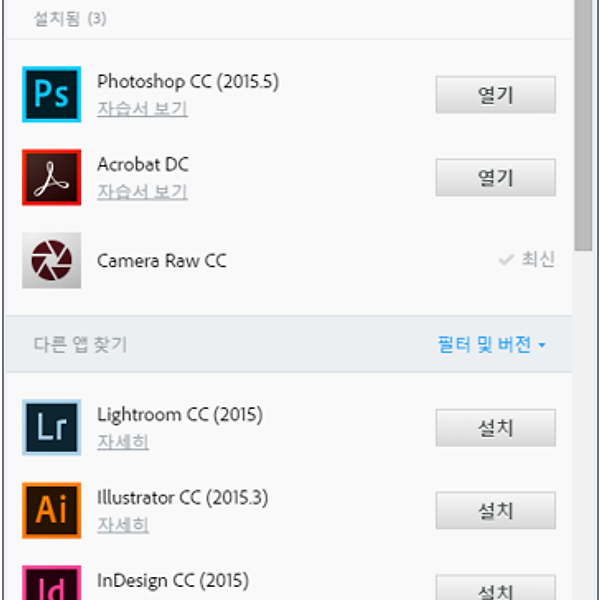Open 자습서 보기 link under Acrobat DC
This screenshot has width=600, height=600.
point(142,192)
